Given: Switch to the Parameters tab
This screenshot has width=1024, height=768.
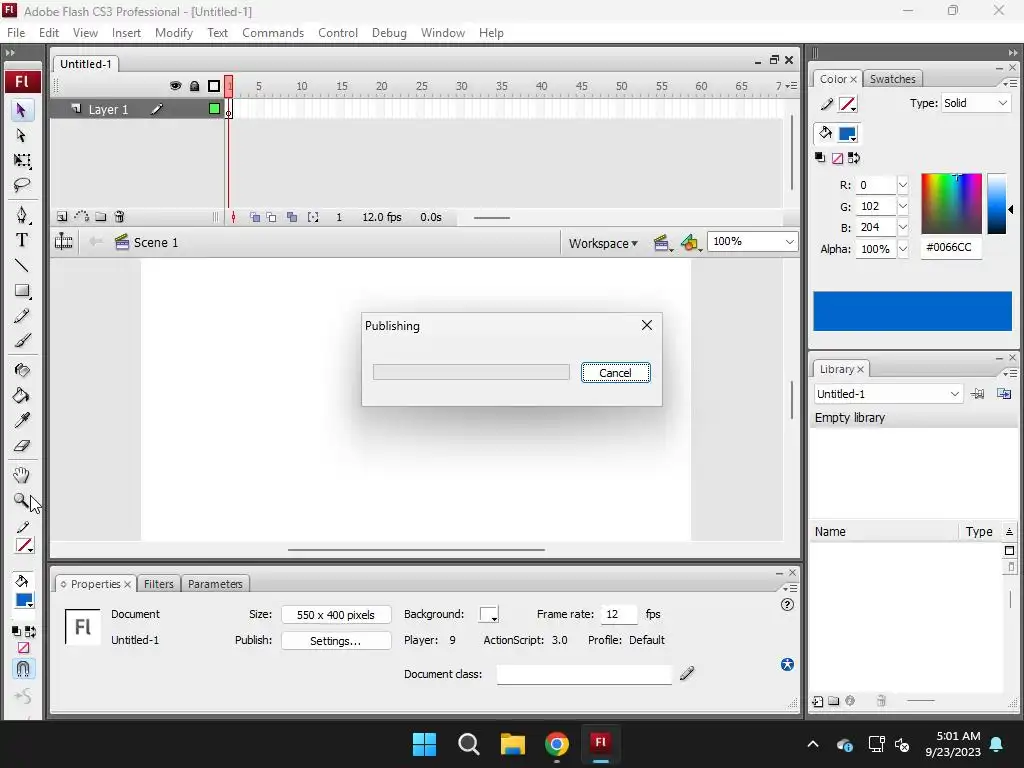Looking at the screenshot, I should tap(215, 584).
